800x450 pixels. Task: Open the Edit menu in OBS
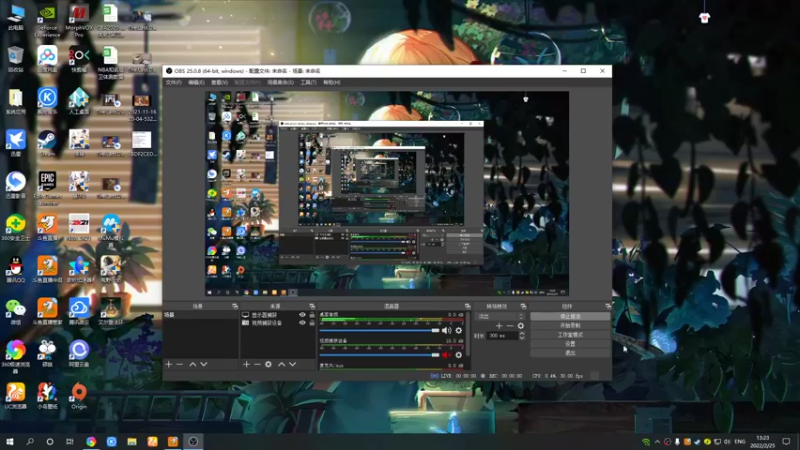click(x=196, y=82)
